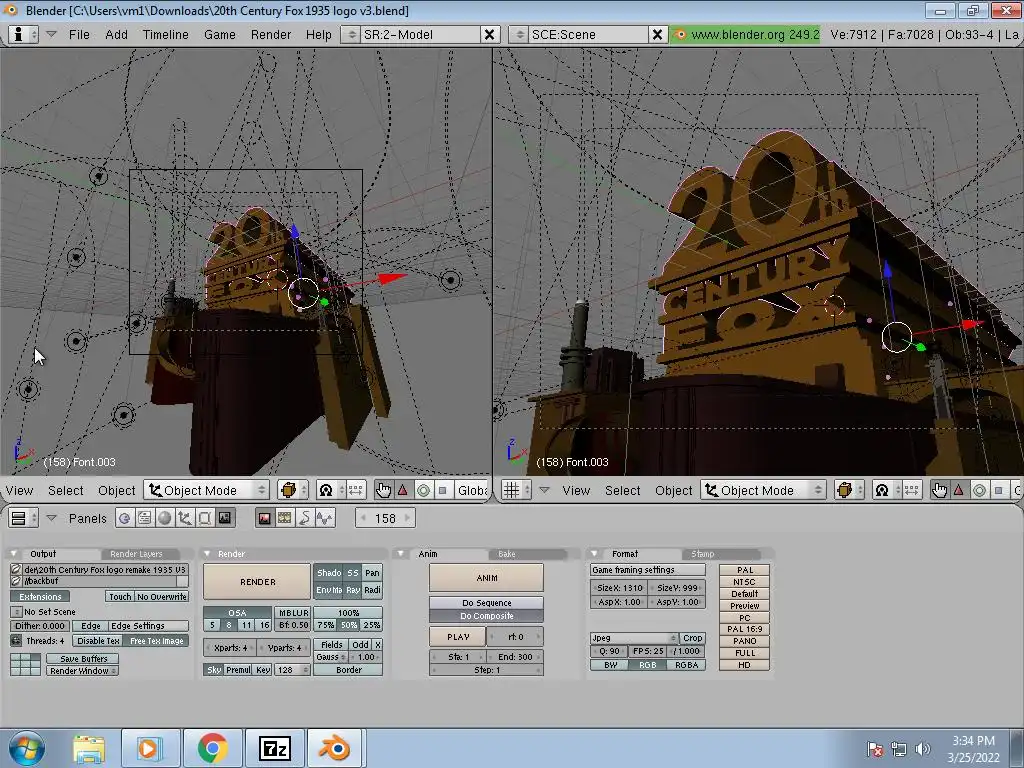Switch to Shading context sphere icon
Viewport: 1024px width, 768px height.
point(165,518)
